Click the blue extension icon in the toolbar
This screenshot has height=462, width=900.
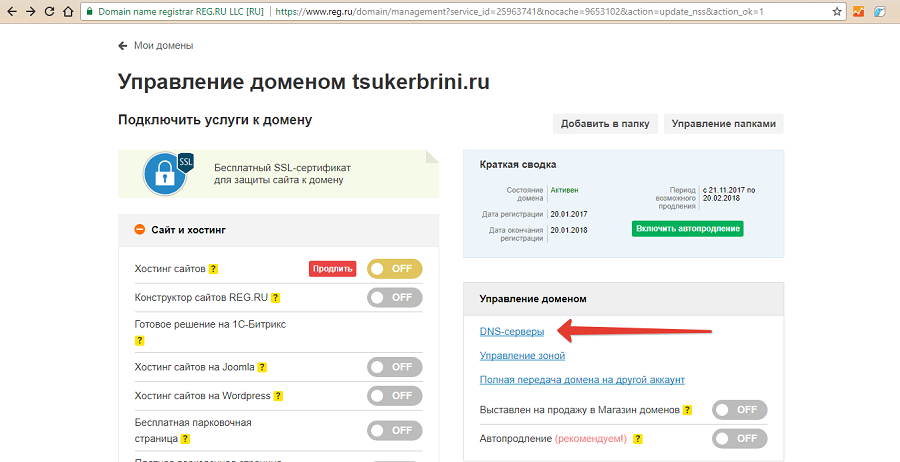click(x=879, y=11)
